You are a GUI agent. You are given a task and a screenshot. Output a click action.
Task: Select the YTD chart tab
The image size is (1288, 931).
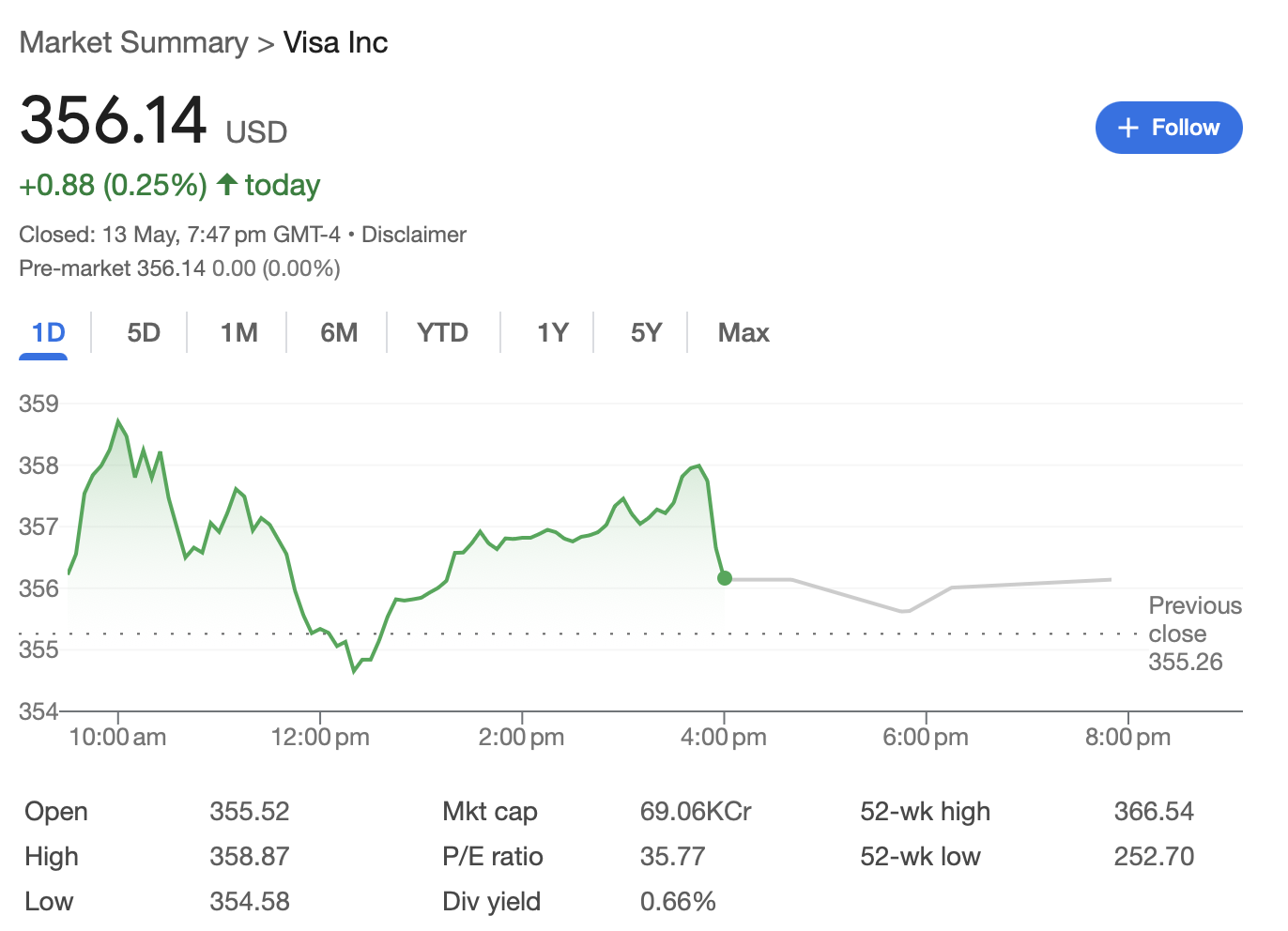(x=442, y=333)
